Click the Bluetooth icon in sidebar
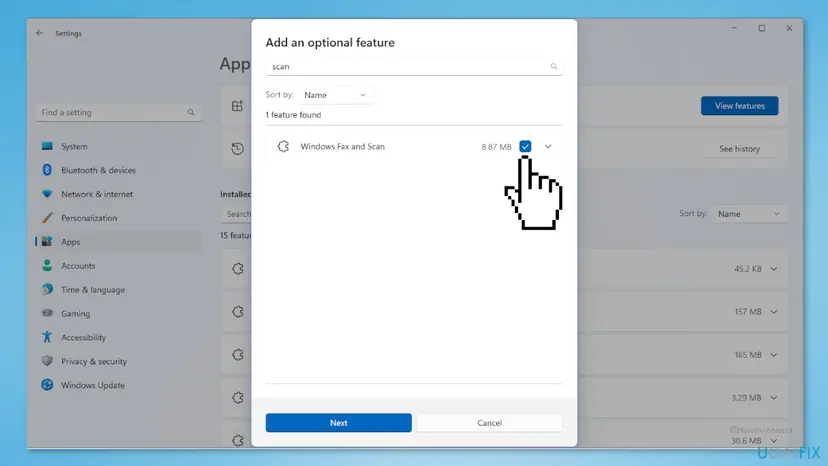The height and width of the screenshot is (466, 828). 47,170
